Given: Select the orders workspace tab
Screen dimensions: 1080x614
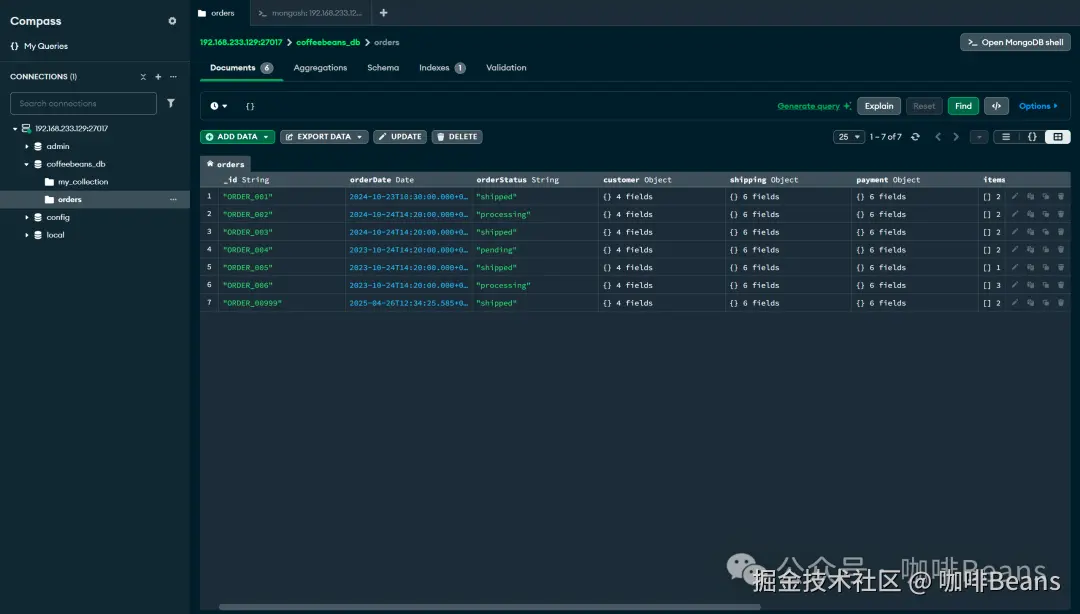Looking at the screenshot, I should (220, 13).
